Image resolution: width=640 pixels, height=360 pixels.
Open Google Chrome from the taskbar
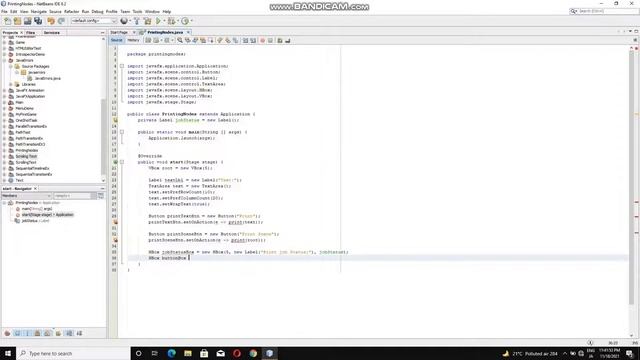253,353
